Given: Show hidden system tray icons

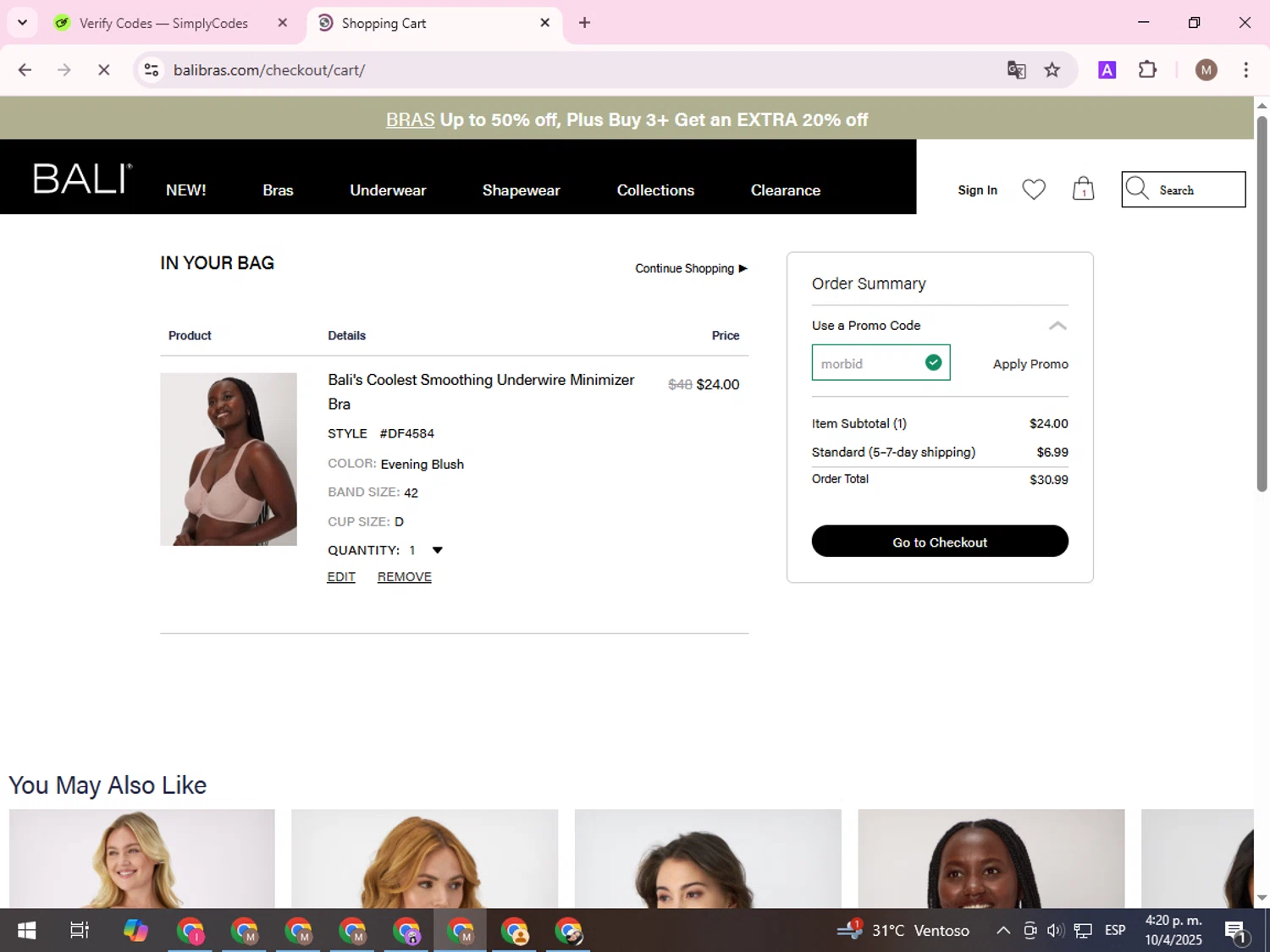Looking at the screenshot, I should 1002,931.
